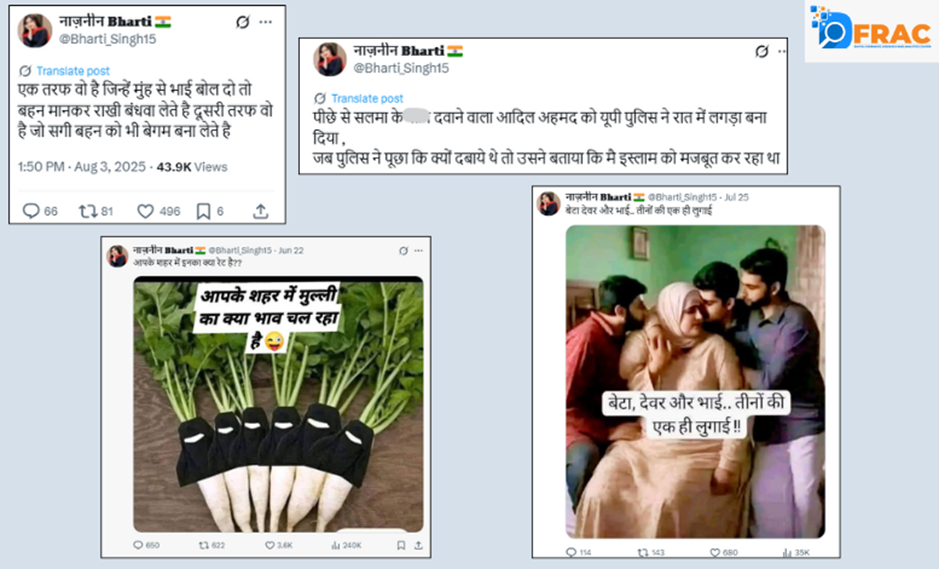Screen dimensions: 939x569
Task: Click DFRAC logo in corner
Action: [x=870, y=28]
